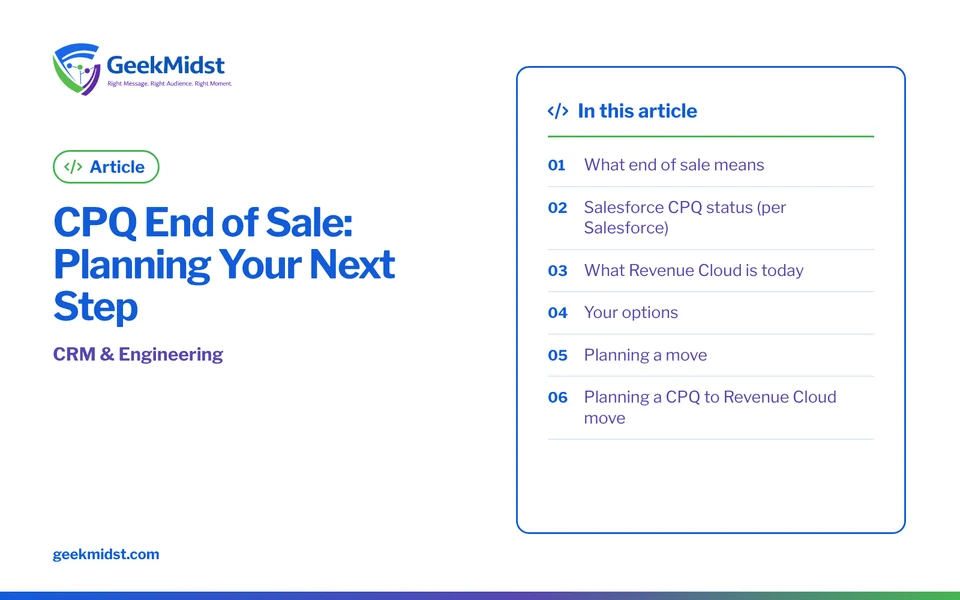Click the number 06 in contents list

[x=557, y=397]
